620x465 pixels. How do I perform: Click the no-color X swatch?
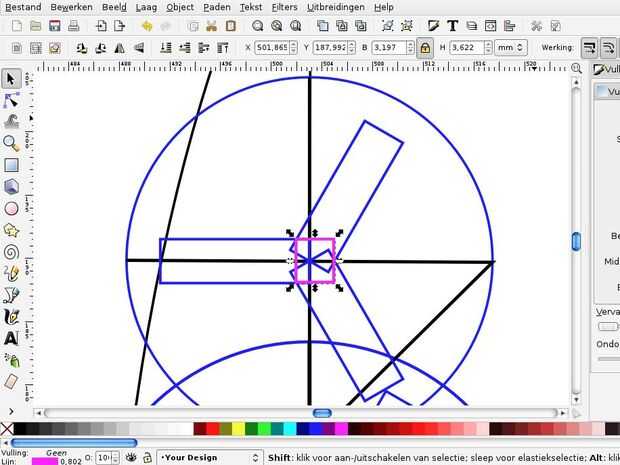7,429
